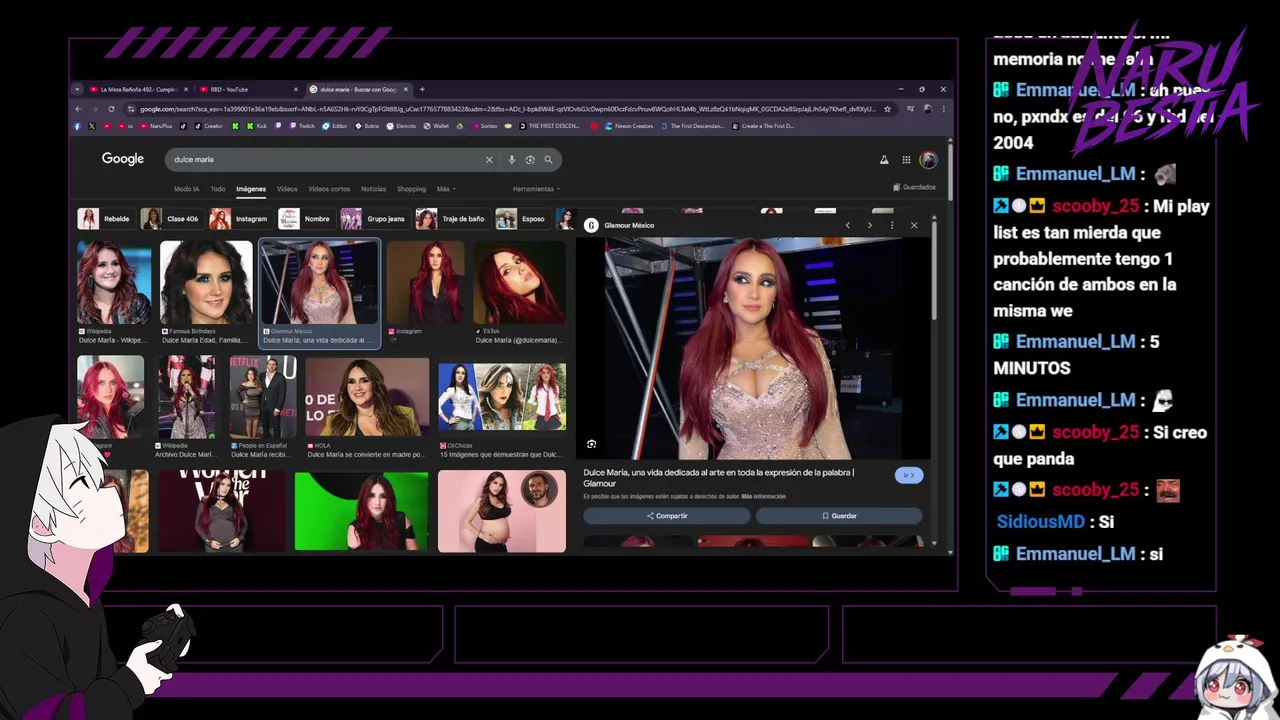Open the TikTok @dulcemaria image result

coord(519,282)
